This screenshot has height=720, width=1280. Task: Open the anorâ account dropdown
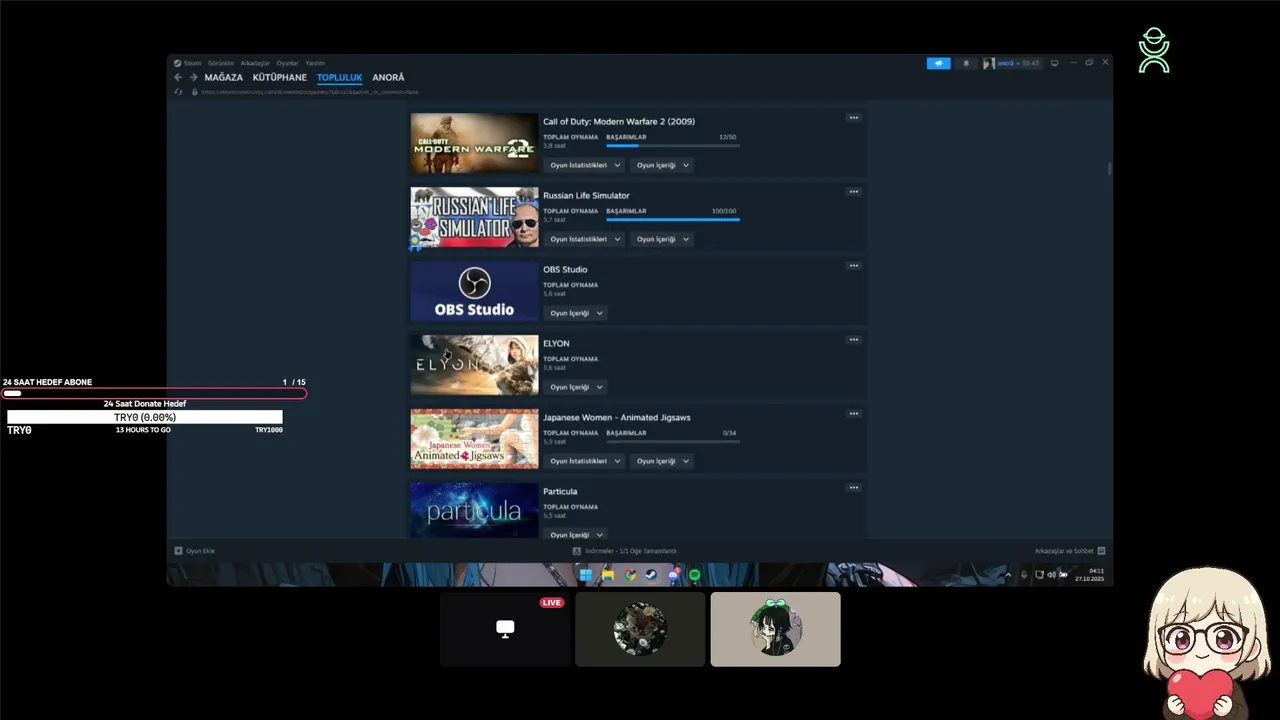1012,63
